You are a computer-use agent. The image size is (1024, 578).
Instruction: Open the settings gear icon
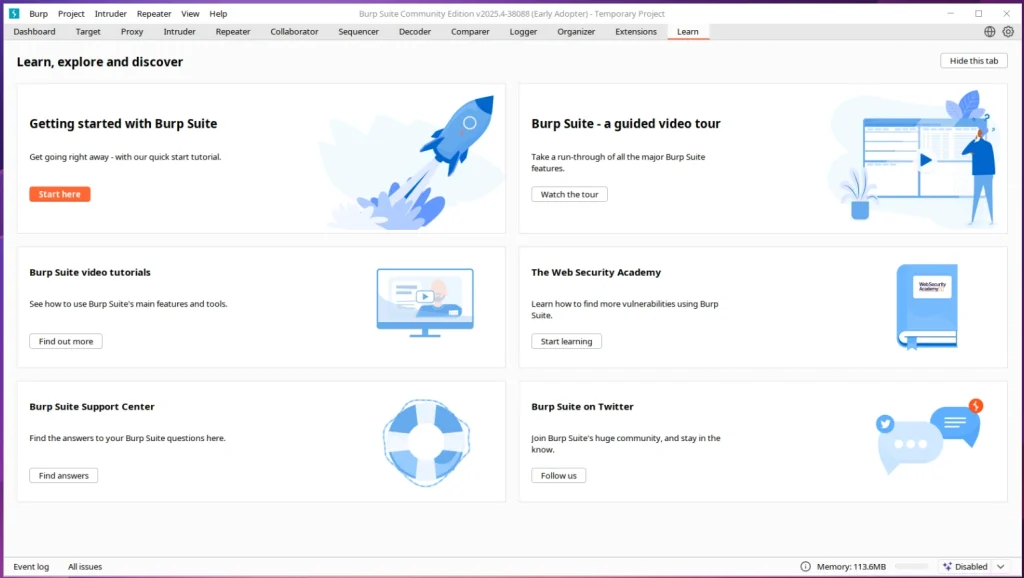tap(1008, 31)
